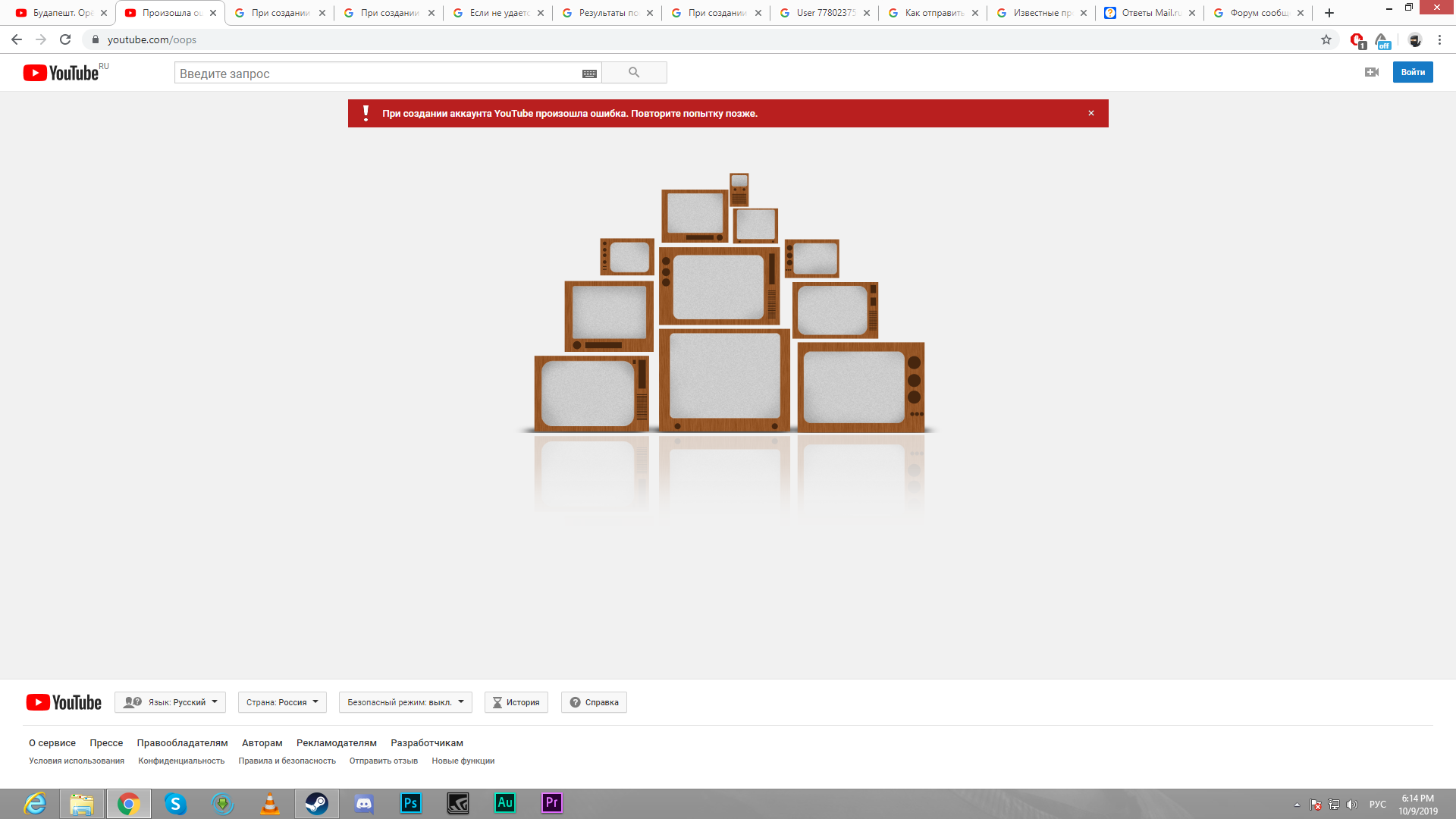Screen dimensions: 1456x819
Task: Dismiss the red error banner
Action: coord(1091,113)
